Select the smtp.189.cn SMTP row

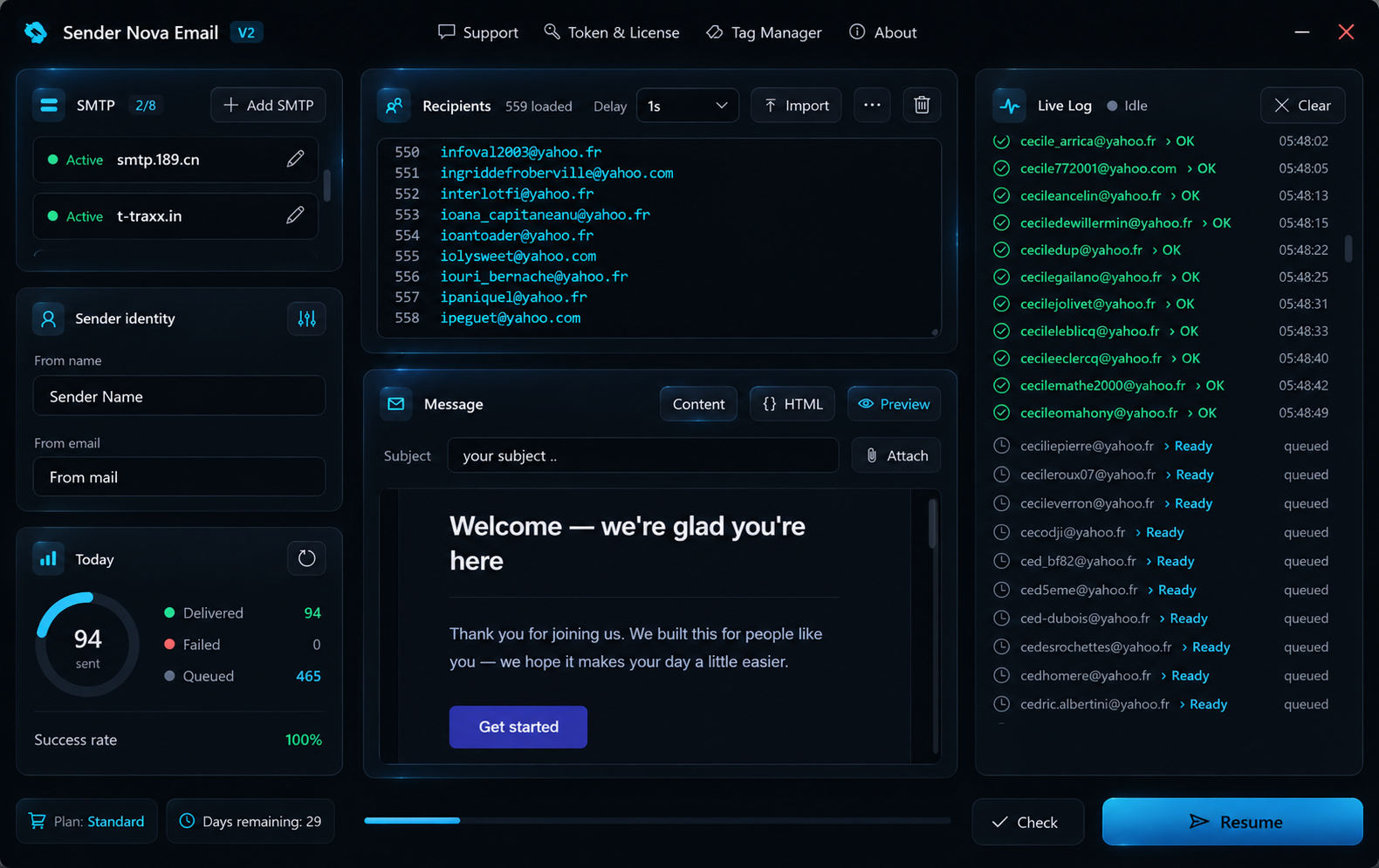tap(175, 160)
